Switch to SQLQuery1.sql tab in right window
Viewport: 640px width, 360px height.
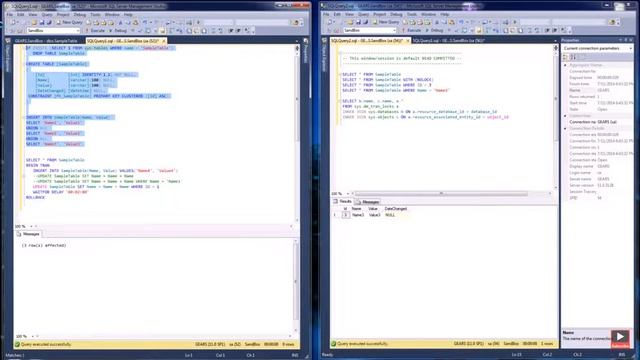(448, 40)
